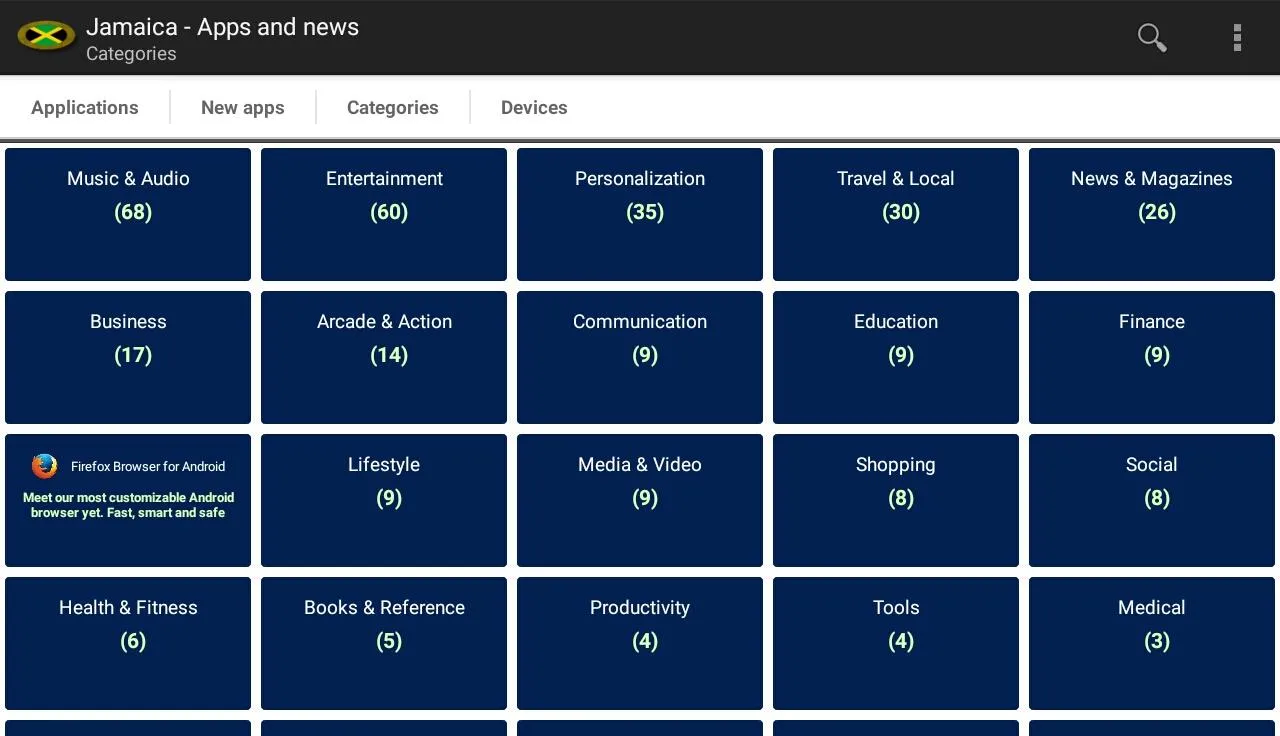The image size is (1280, 736).
Task: Select the Medical category
Action: 1152,643
